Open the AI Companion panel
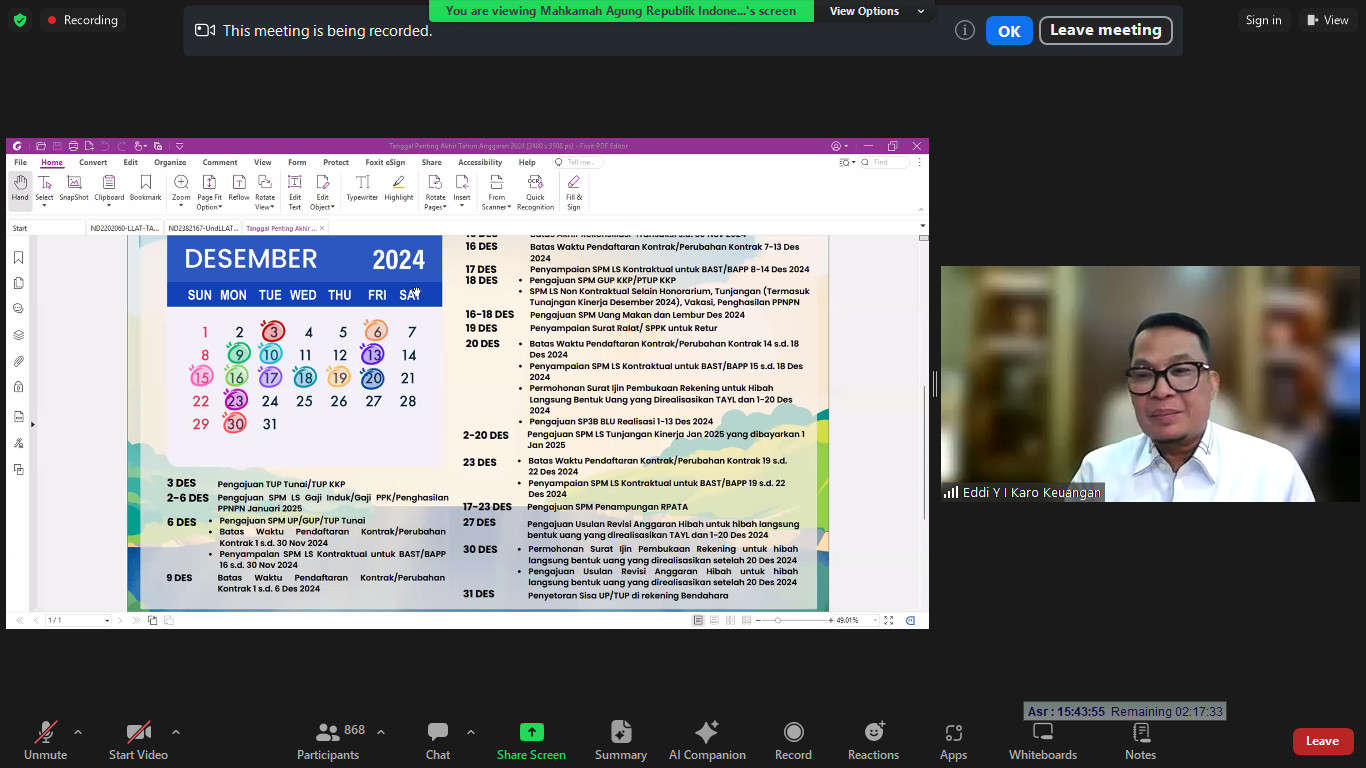 (x=707, y=740)
